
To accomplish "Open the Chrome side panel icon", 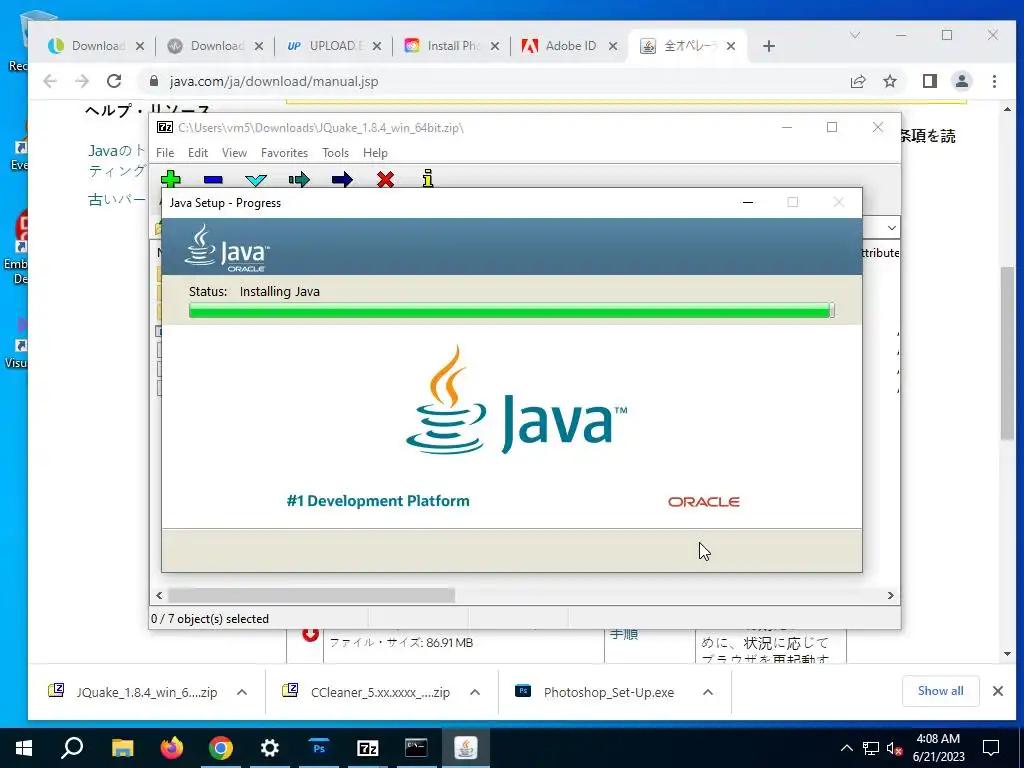I will click(930, 81).
